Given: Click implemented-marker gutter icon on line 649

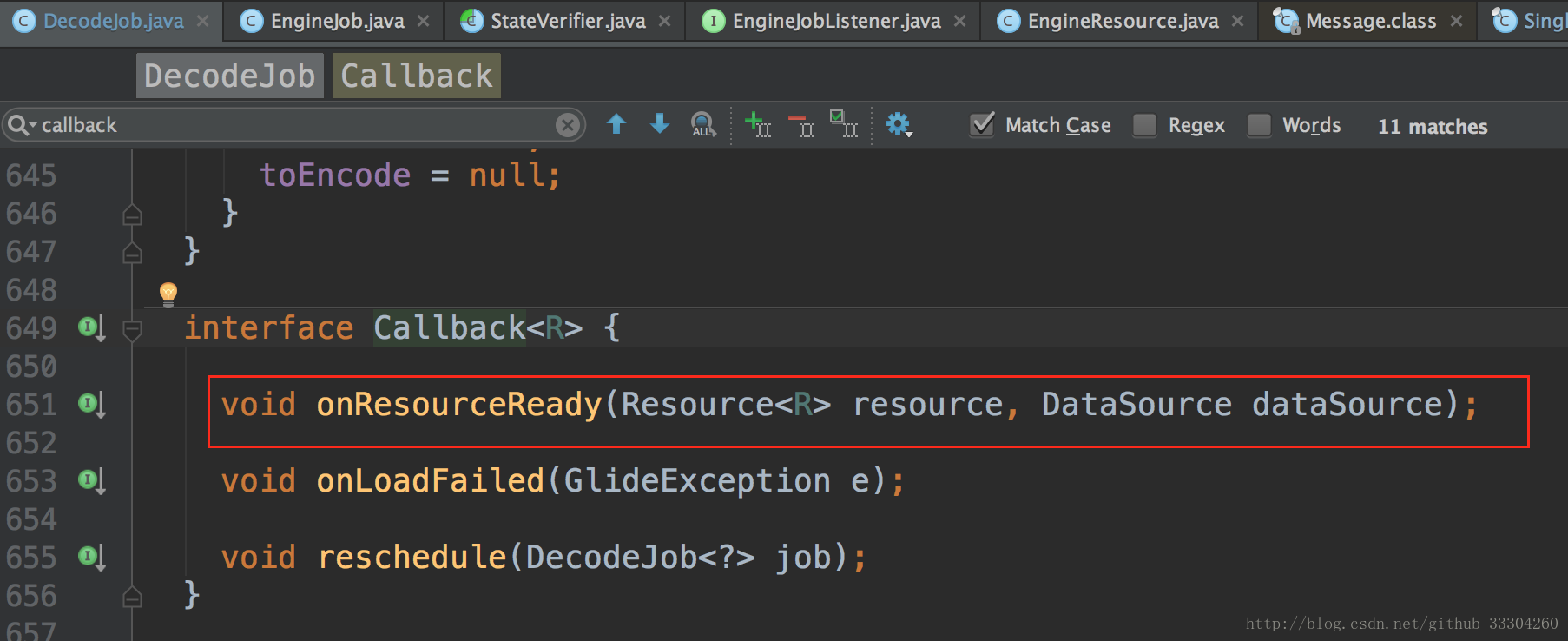Looking at the screenshot, I should click(x=92, y=328).
